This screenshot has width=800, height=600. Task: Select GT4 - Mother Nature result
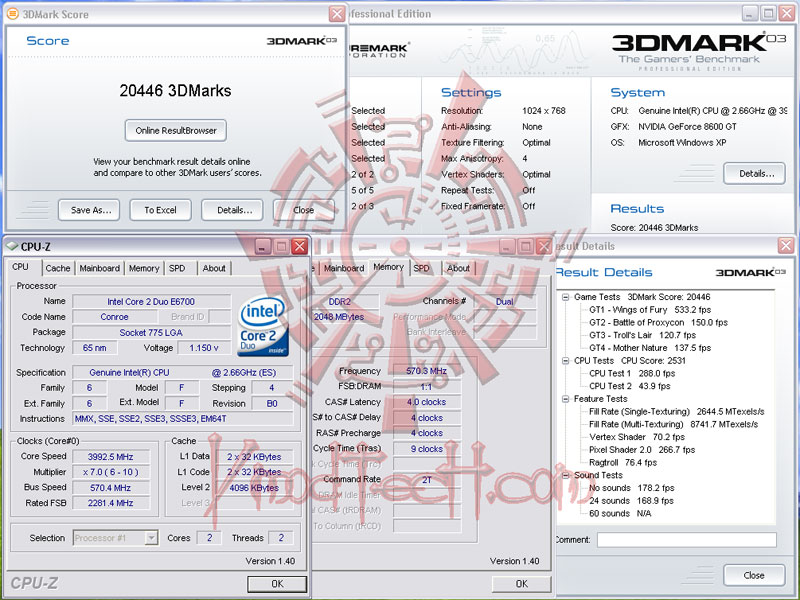click(650, 348)
